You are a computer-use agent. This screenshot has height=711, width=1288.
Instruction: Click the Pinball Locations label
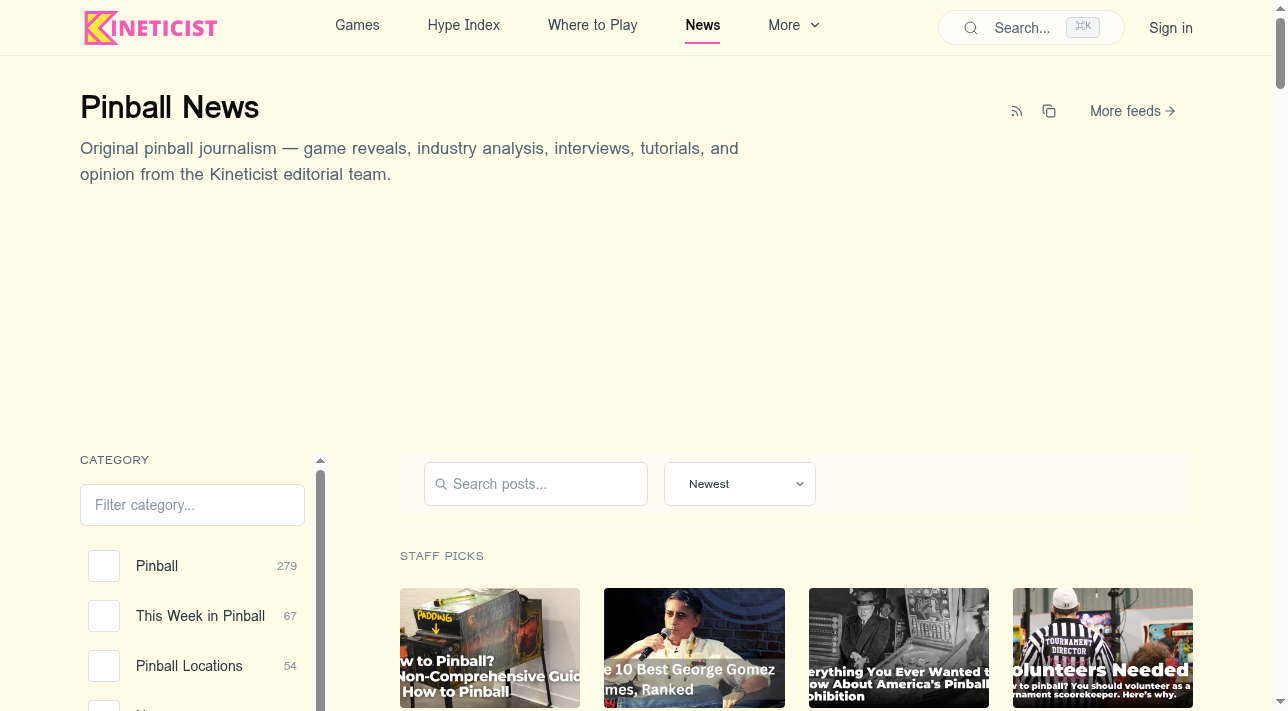189,666
